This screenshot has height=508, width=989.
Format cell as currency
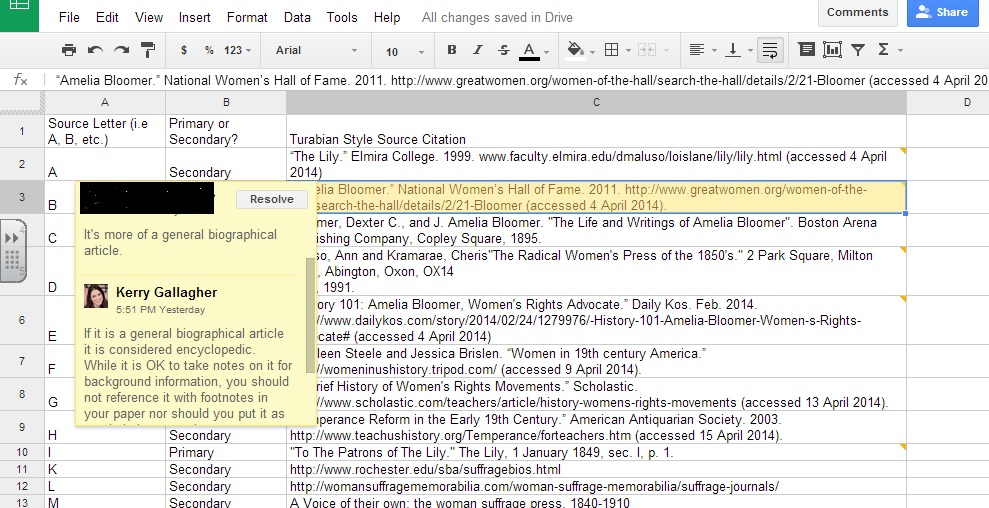(x=184, y=50)
